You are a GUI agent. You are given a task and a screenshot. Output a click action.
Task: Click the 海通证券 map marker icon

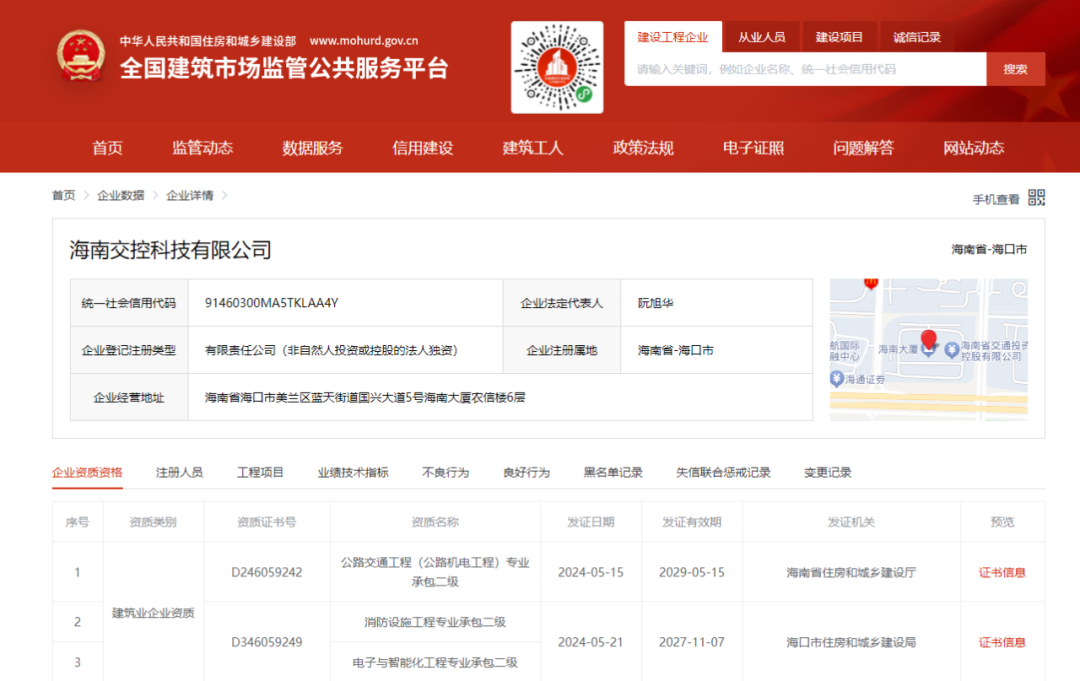coord(836,379)
